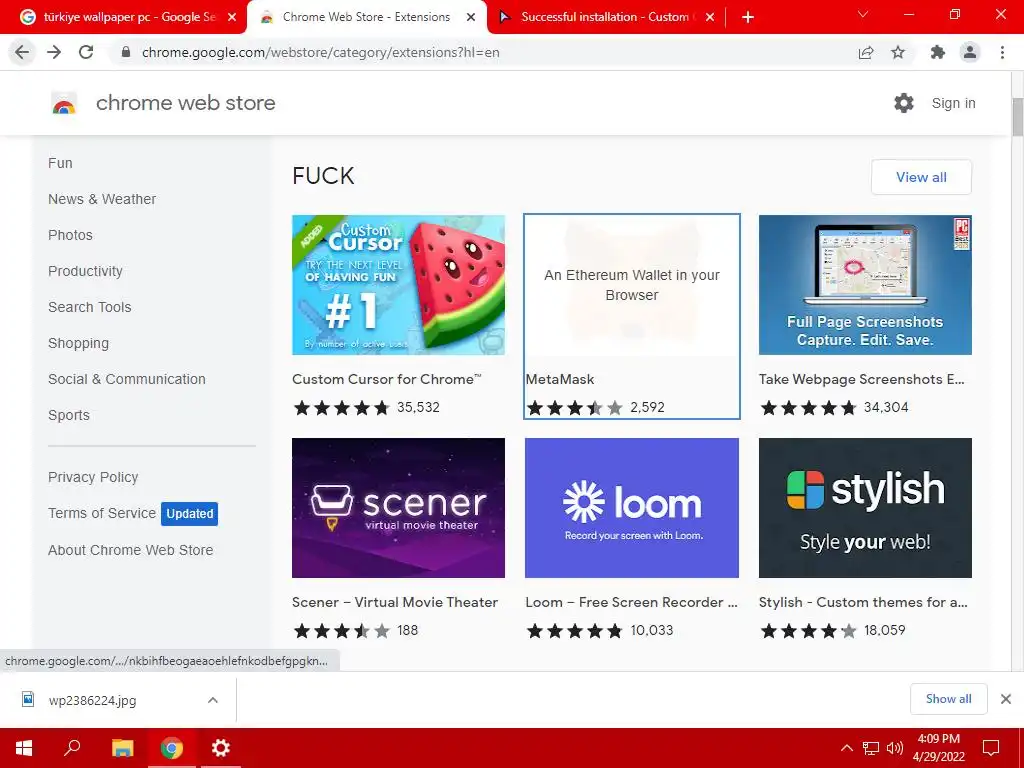Open the Custom Cursor thumbnail
This screenshot has height=768, width=1024.
pyautogui.click(x=398, y=285)
